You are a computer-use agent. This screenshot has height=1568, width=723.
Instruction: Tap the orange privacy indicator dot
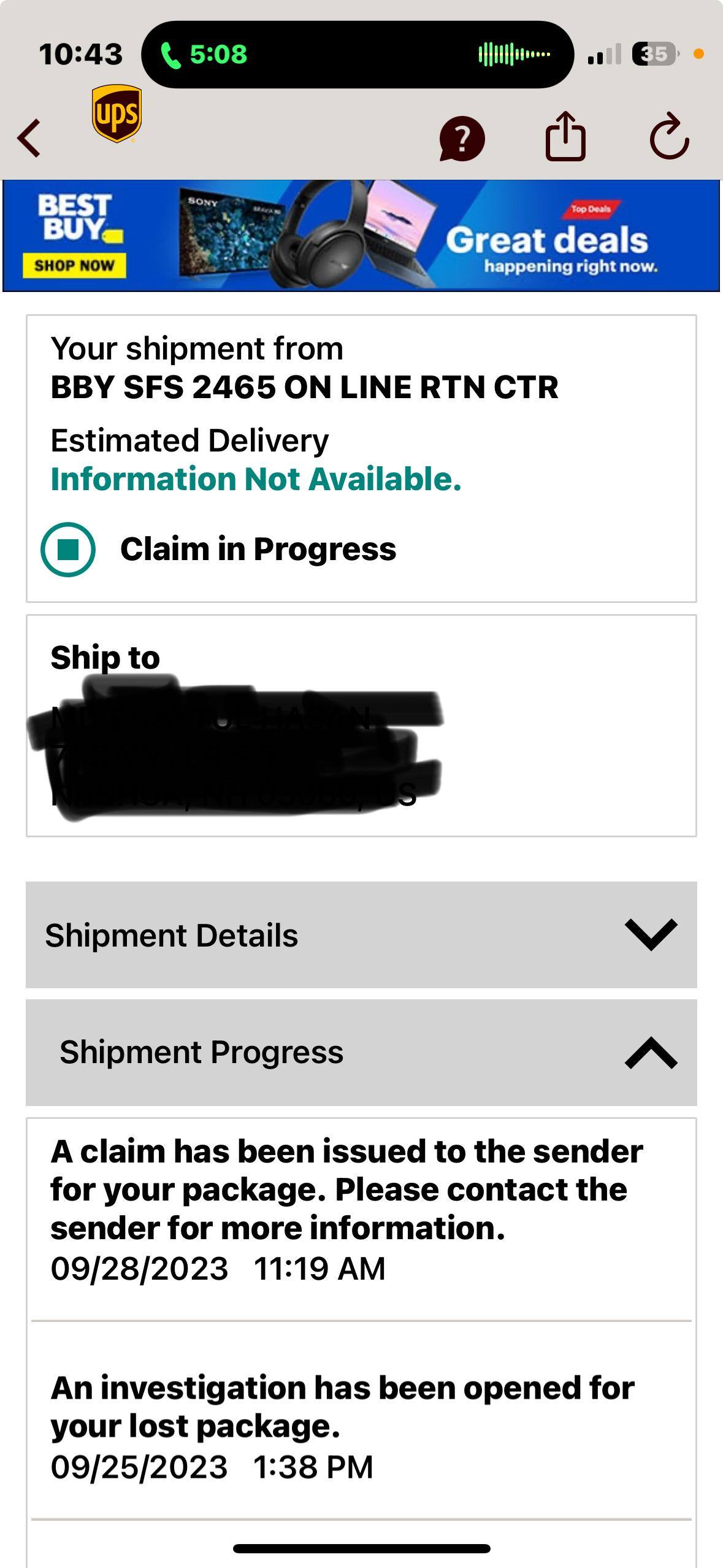click(x=698, y=54)
